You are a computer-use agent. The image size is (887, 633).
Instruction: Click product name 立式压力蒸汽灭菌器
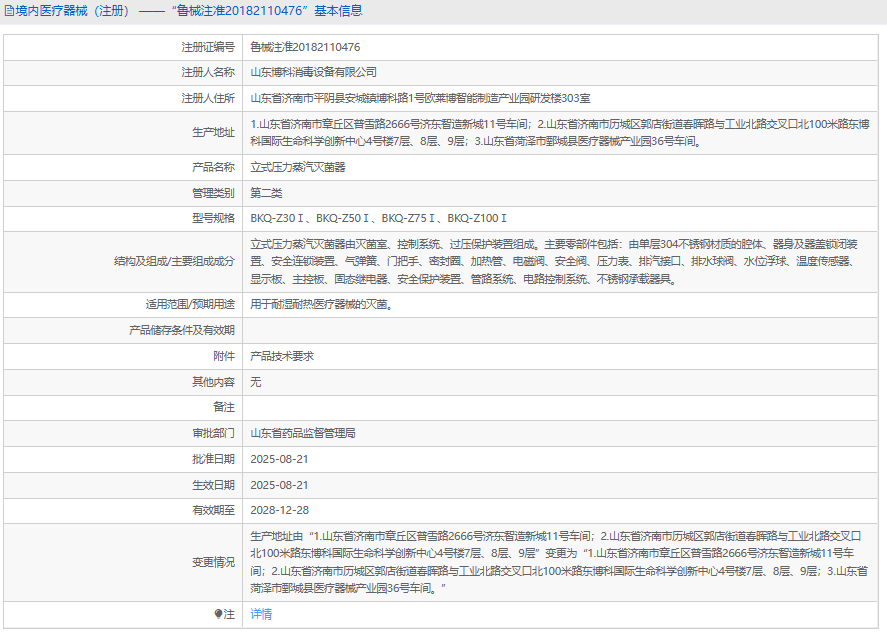(298, 167)
